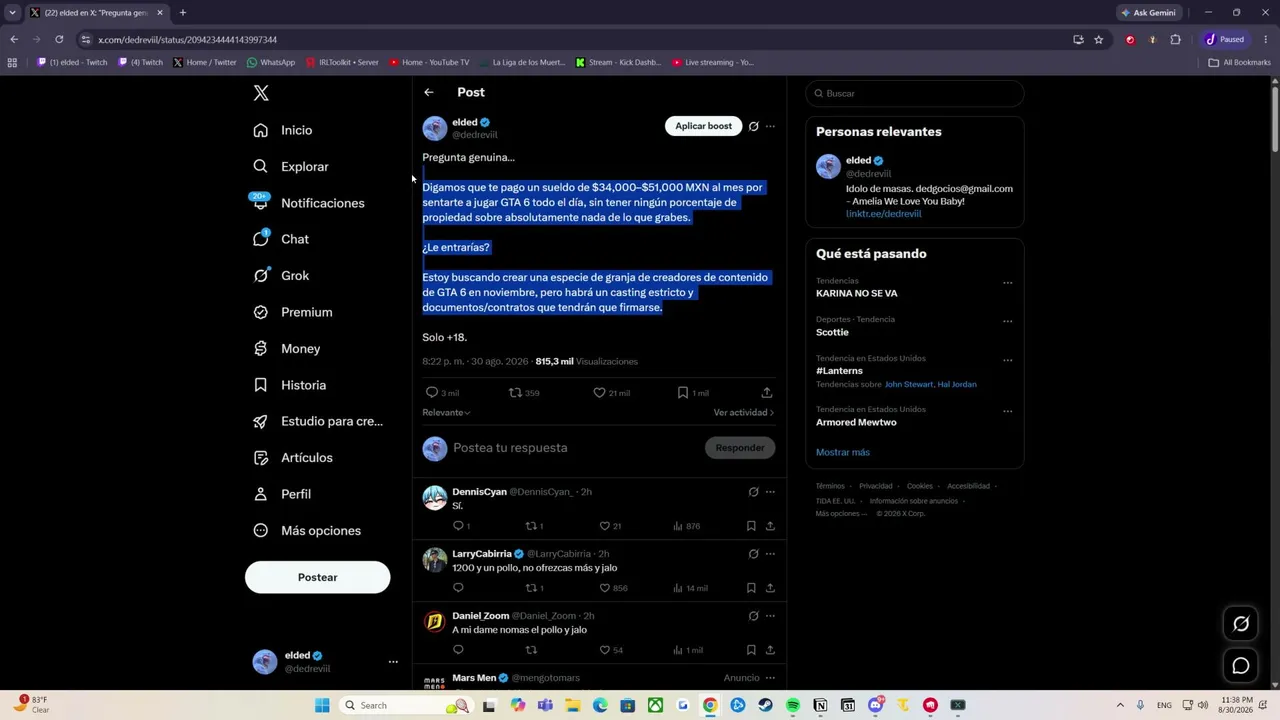Open the floating chat messages button
This screenshot has height=720, width=1280.
(x=1241, y=666)
